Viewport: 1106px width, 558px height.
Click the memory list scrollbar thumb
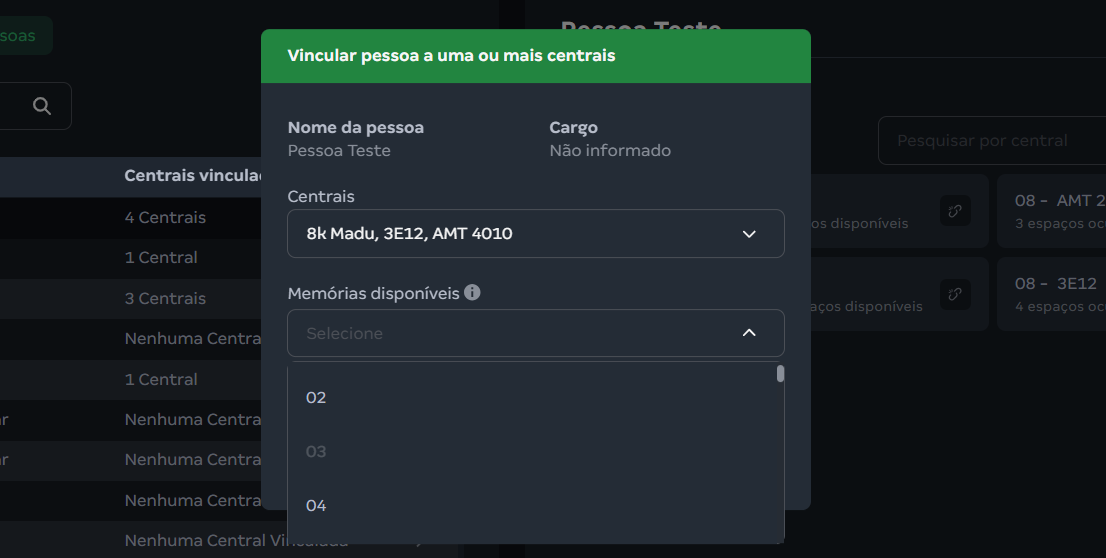point(780,374)
